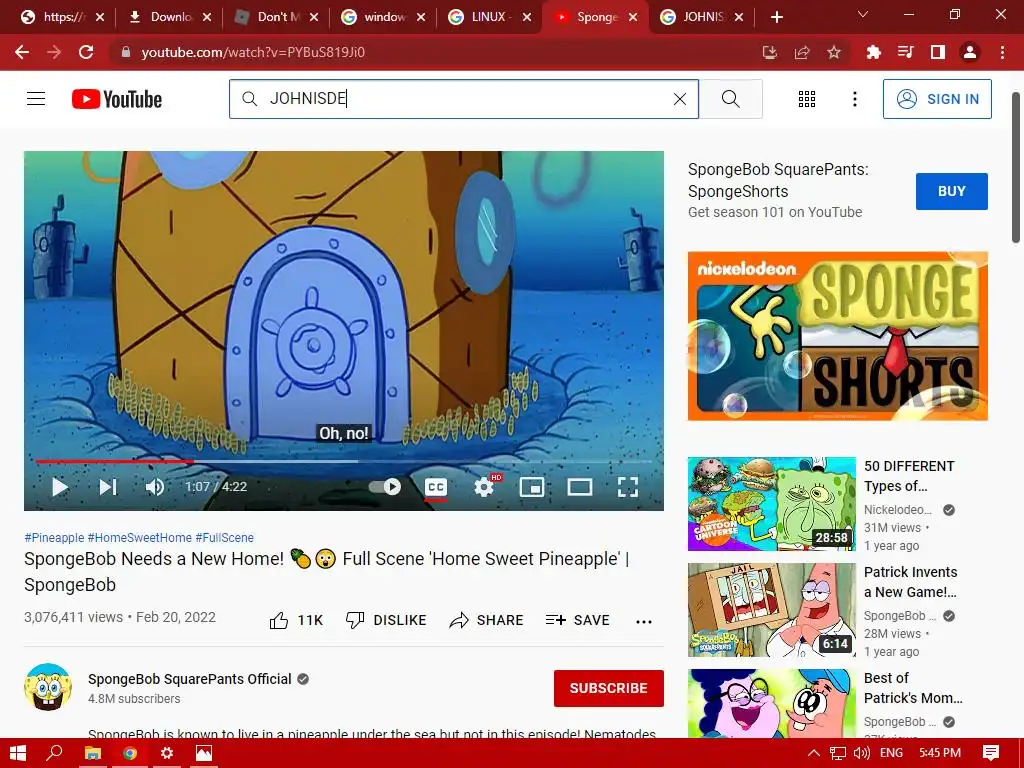Open File Explorer from taskbar
Screen dimensions: 1024x768
click(x=93, y=753)
